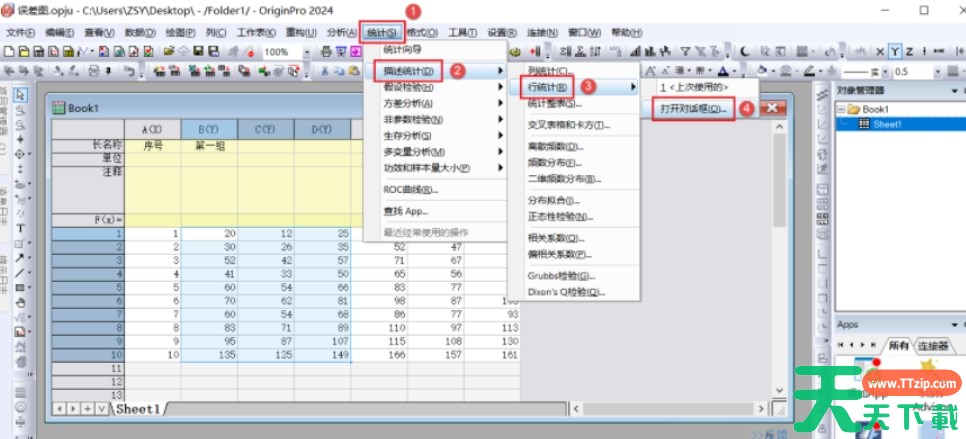The image size is (966, 439).
Task: Click the Y axis button in top-right toolbar
Action: (x=896, y=51)
